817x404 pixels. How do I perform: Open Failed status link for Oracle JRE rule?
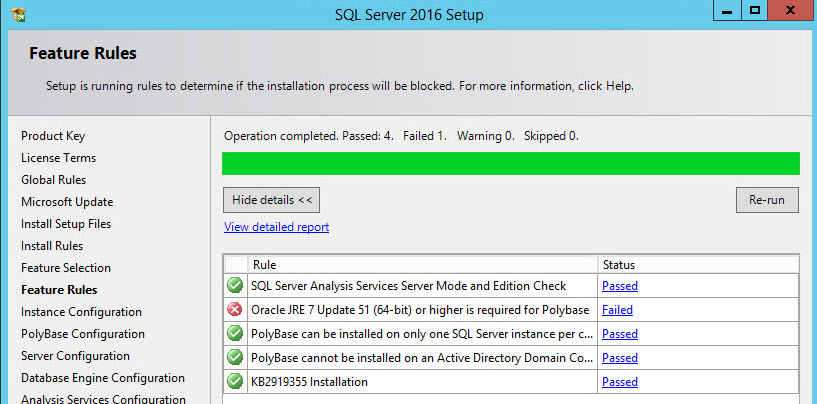coord(617,310)
